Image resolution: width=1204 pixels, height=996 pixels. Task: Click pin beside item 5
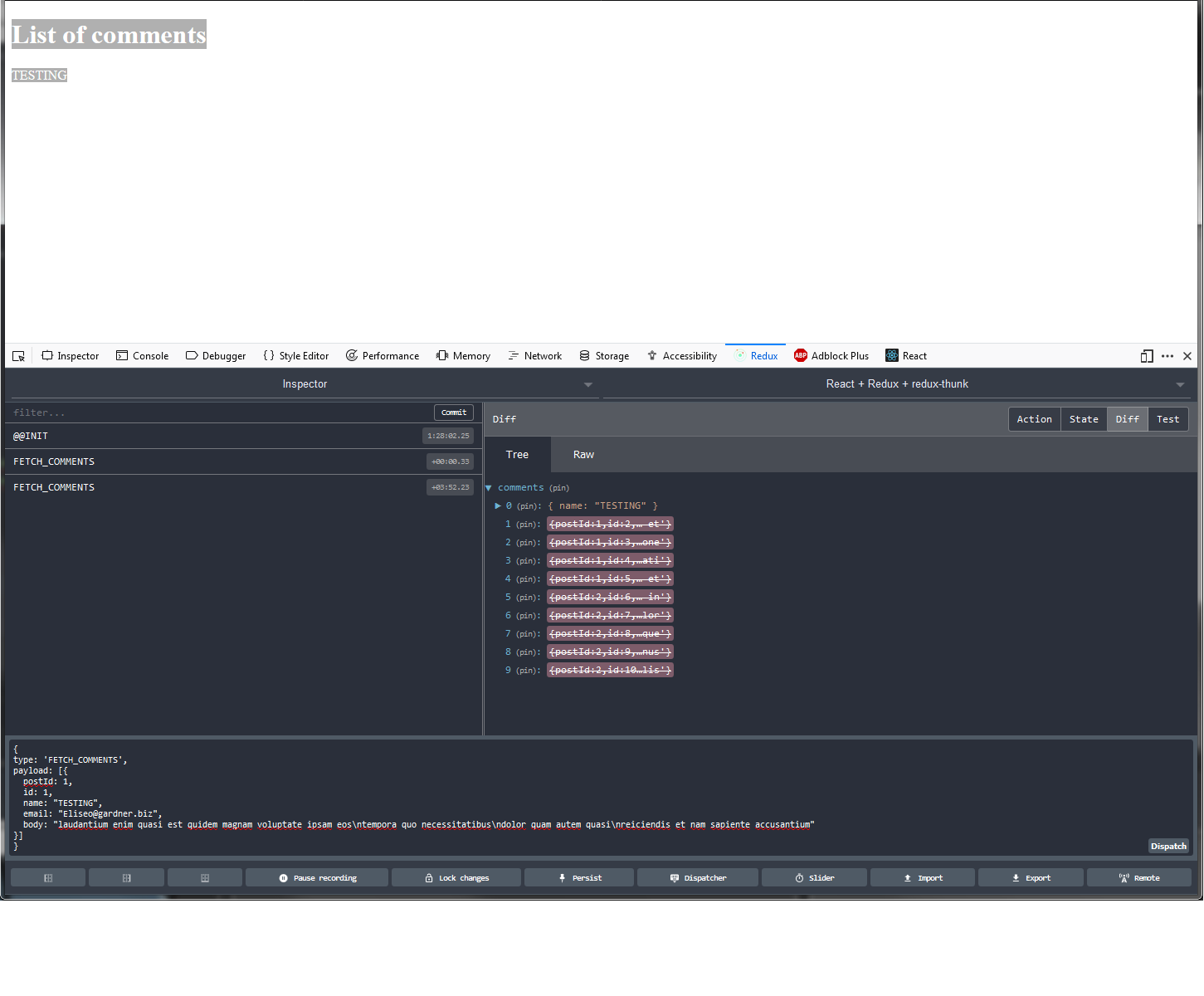(x=528, y=598)
